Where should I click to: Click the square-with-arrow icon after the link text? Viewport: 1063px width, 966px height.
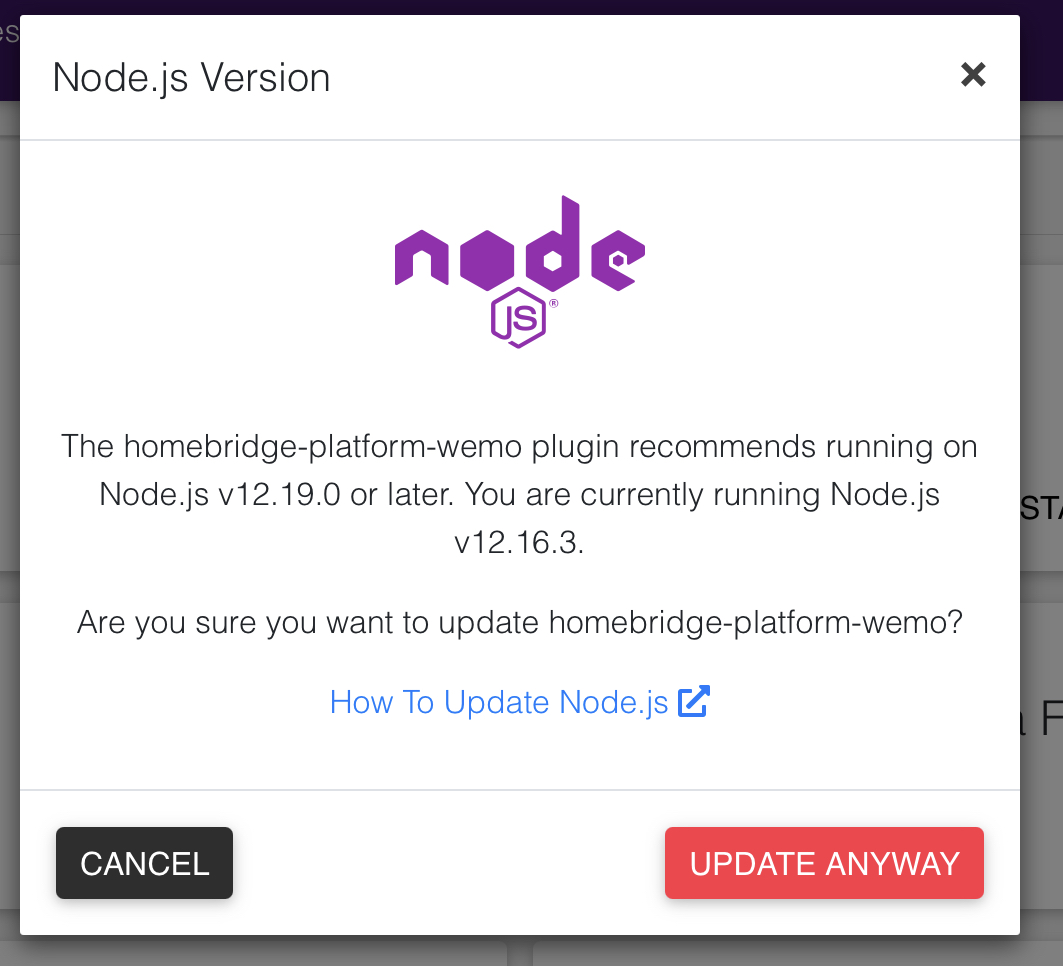pyautogui.click(x=696, y=701)
